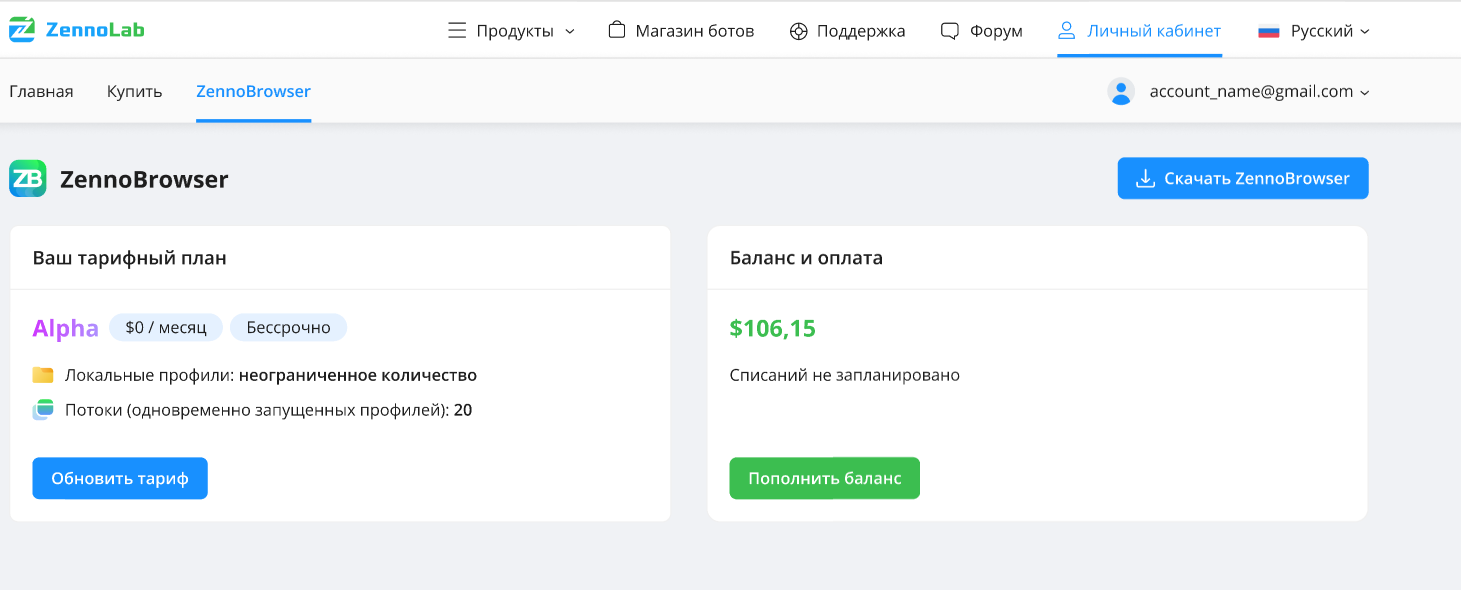The width and height of the screenshot is (1461, 590).
Task: Open the Личный кабинет menu item
Action: tap(1139, 31)
